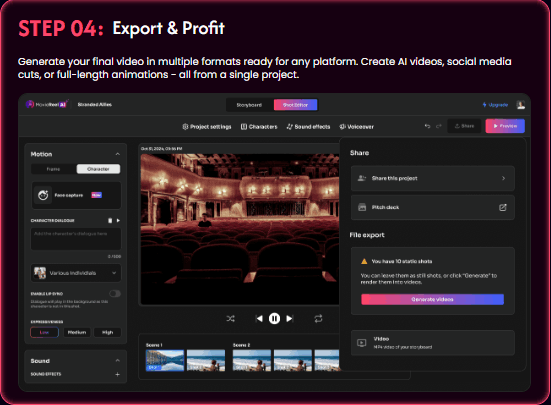Switch to the Storyboard tab
The height and width of the screenshot is (405, 551).
coord(249,105)
